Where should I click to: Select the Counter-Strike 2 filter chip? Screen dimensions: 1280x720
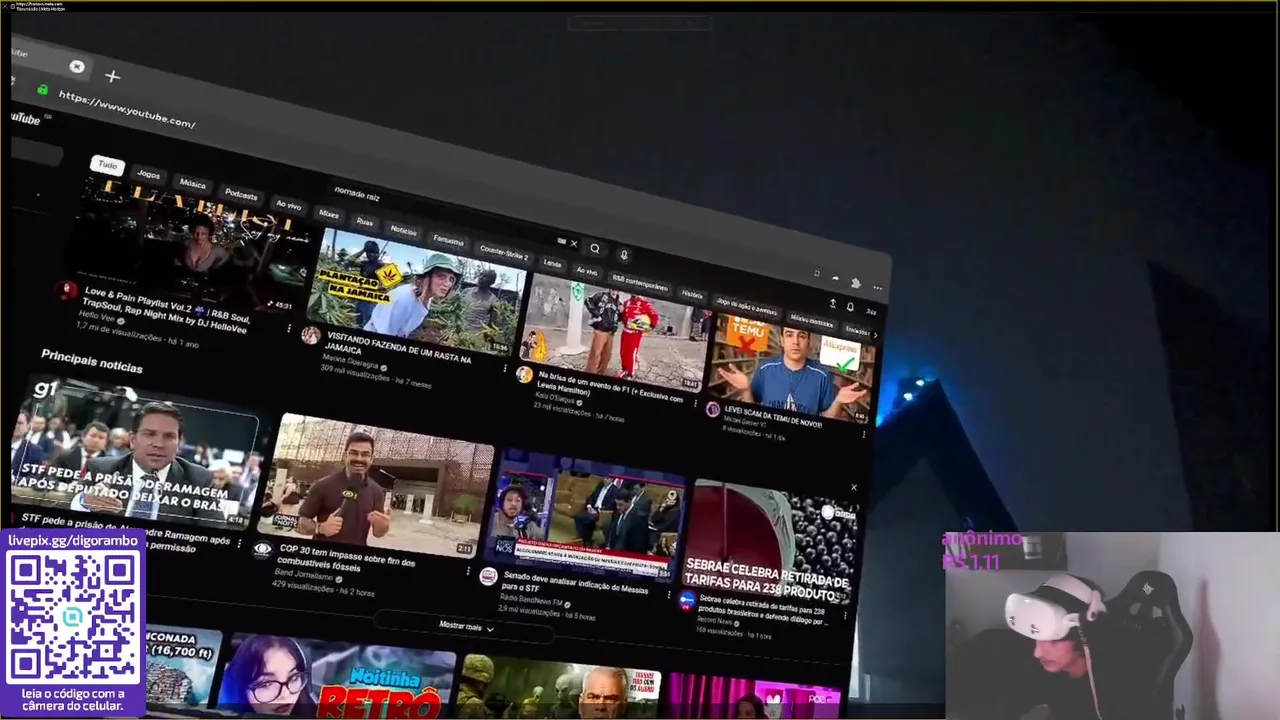point(503,252)
